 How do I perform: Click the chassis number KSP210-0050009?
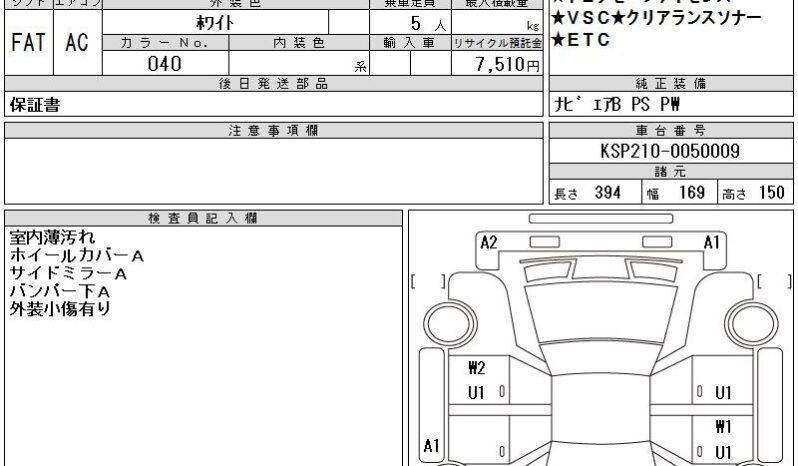click(x=670, y=151)
